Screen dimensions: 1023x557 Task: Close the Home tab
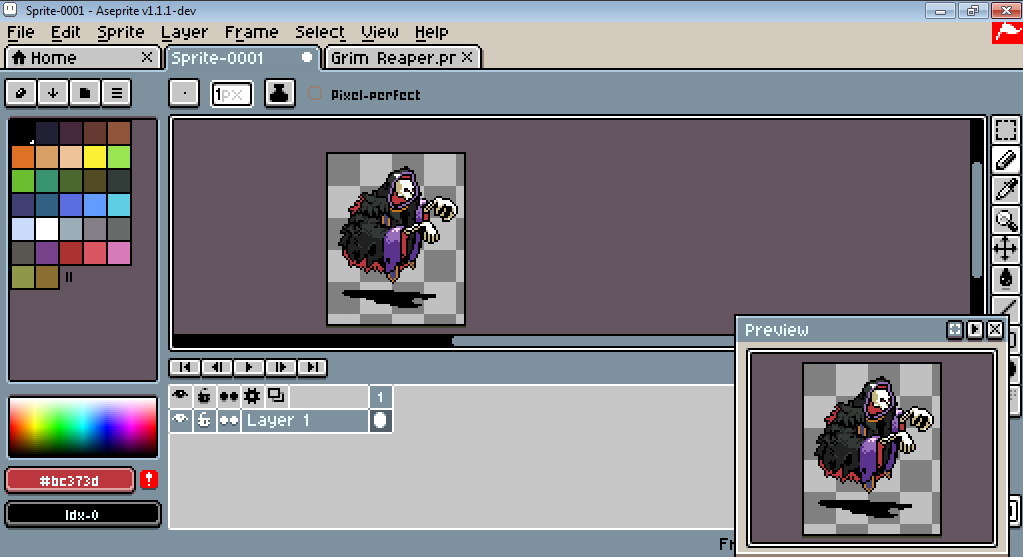click(147, 57)
